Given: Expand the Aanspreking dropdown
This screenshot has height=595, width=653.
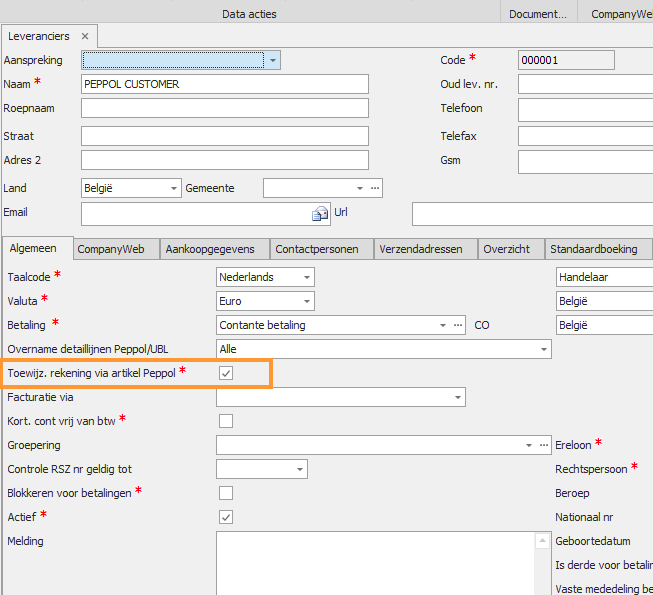Looking at the screenshot, I should point(273,61).
